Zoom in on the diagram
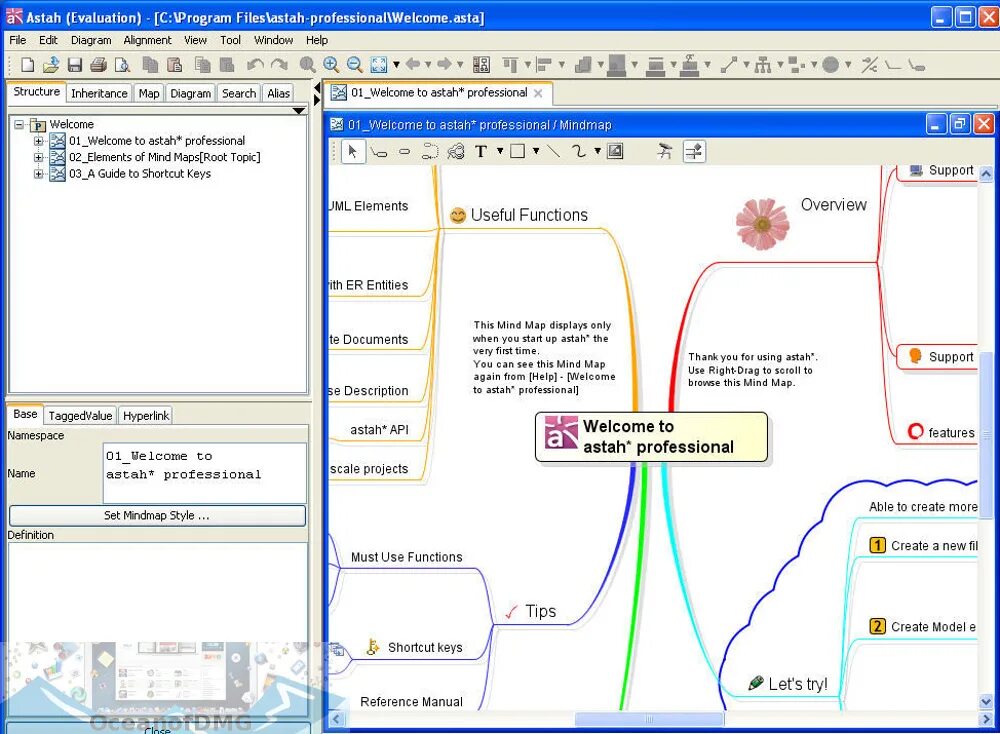This screenshot has height=734, width=1000. (331, 64)
